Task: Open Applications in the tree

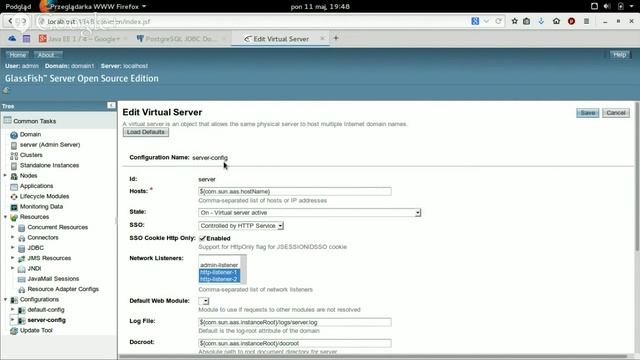Action: click(x=36, y=186)
